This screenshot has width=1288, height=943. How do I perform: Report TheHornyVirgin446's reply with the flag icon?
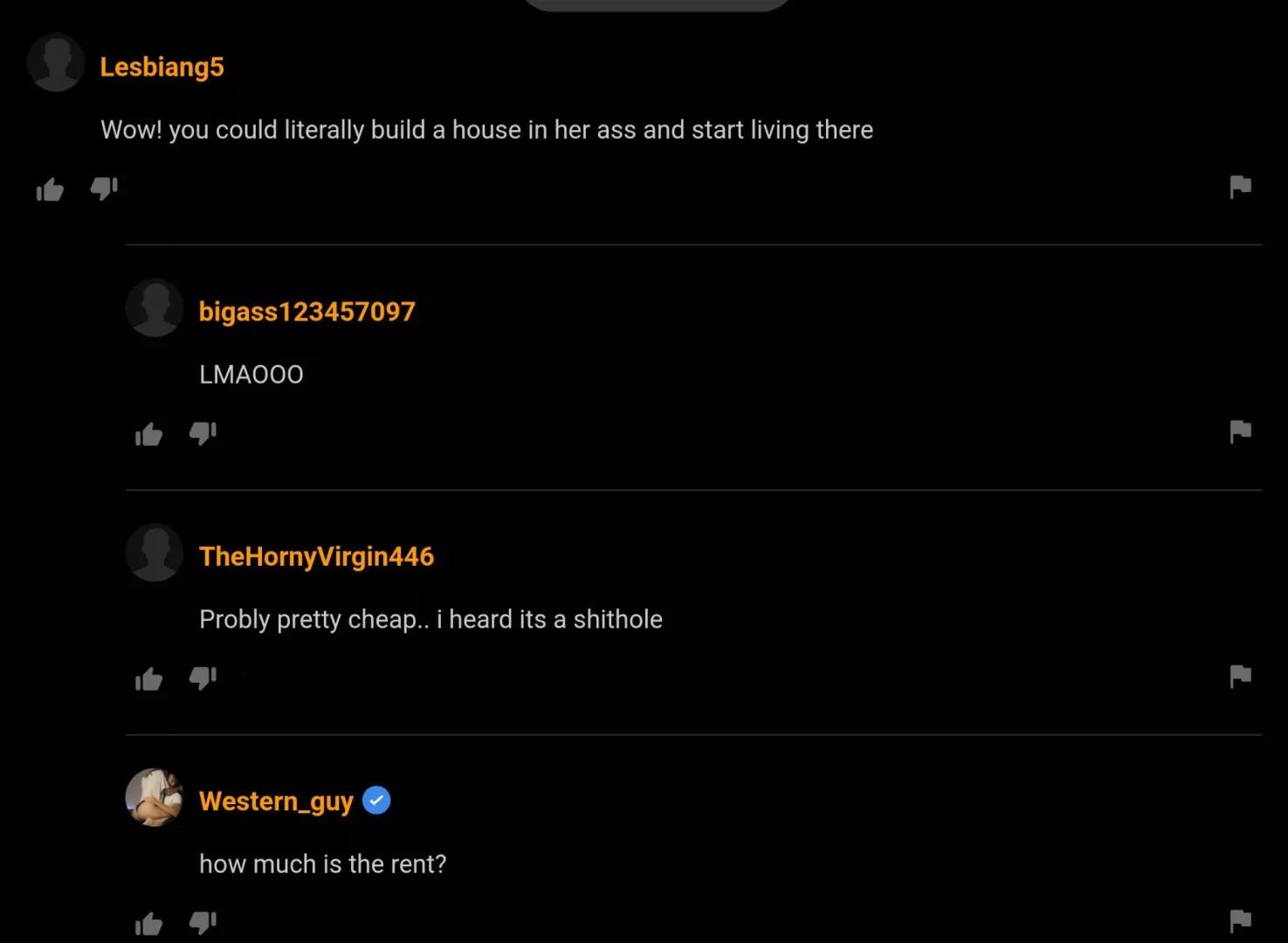pyautogui.click(x=1241, y=676)
